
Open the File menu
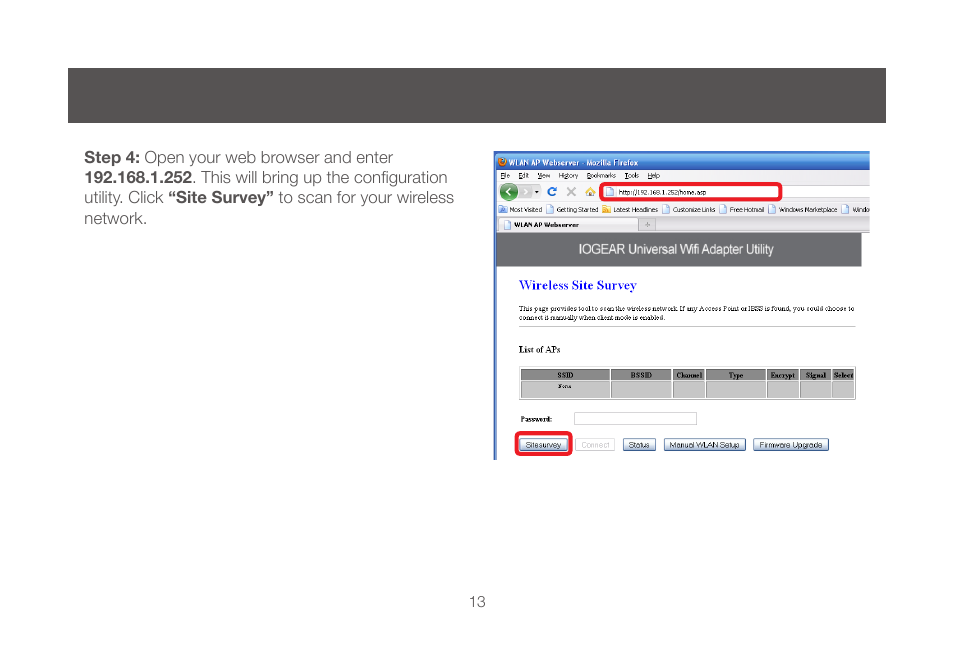click(x=505, y=176)
